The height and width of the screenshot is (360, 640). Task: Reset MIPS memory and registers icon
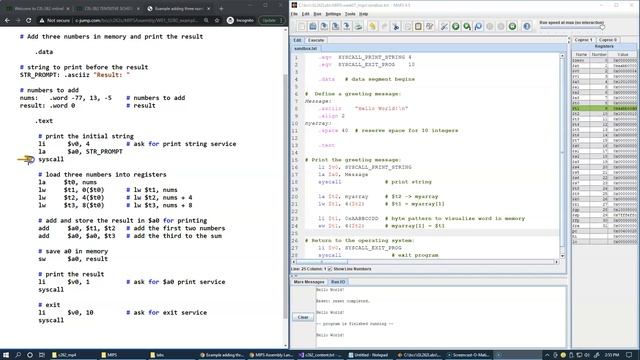[x=512, y=27]
